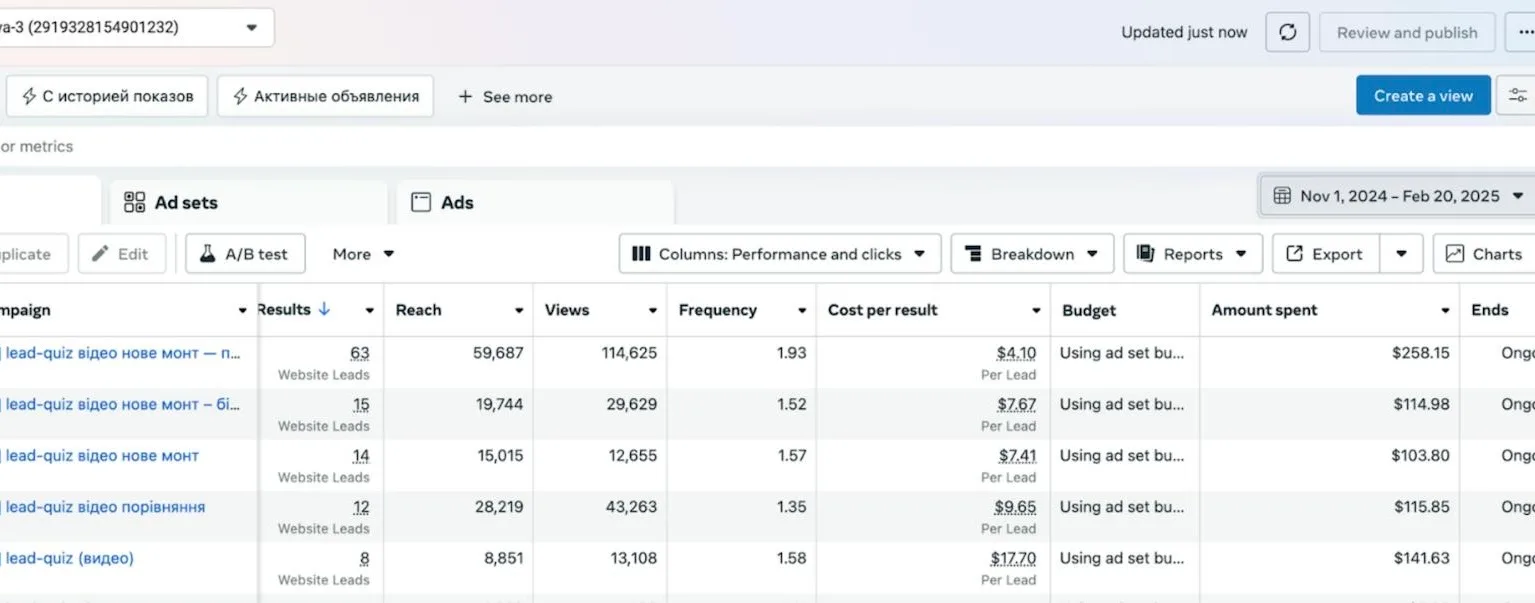The image size is (1535, 603).
Task: Switch to the Ads tab
Action: click(535, 202)
